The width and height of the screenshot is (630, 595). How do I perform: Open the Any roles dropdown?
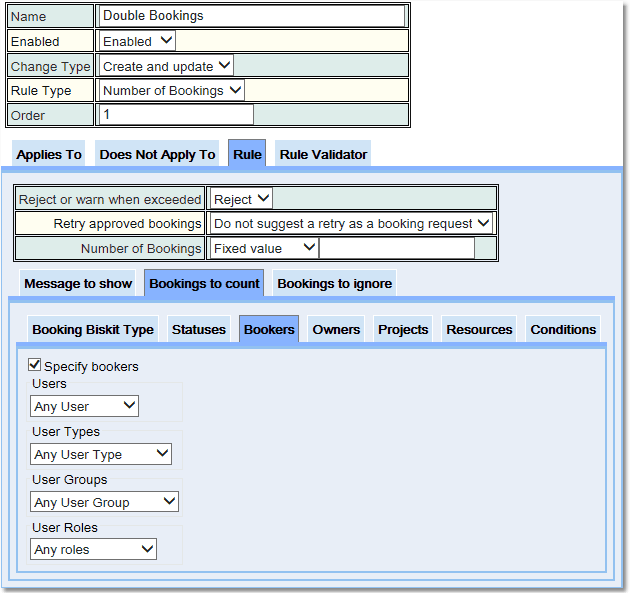point(94,549)
